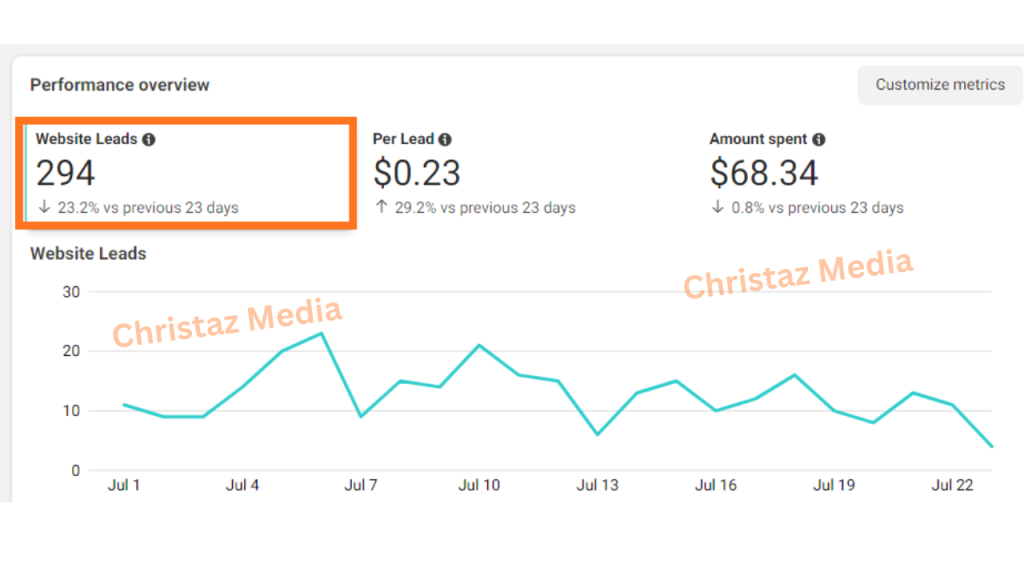Click the Performance overview heading

120,85
